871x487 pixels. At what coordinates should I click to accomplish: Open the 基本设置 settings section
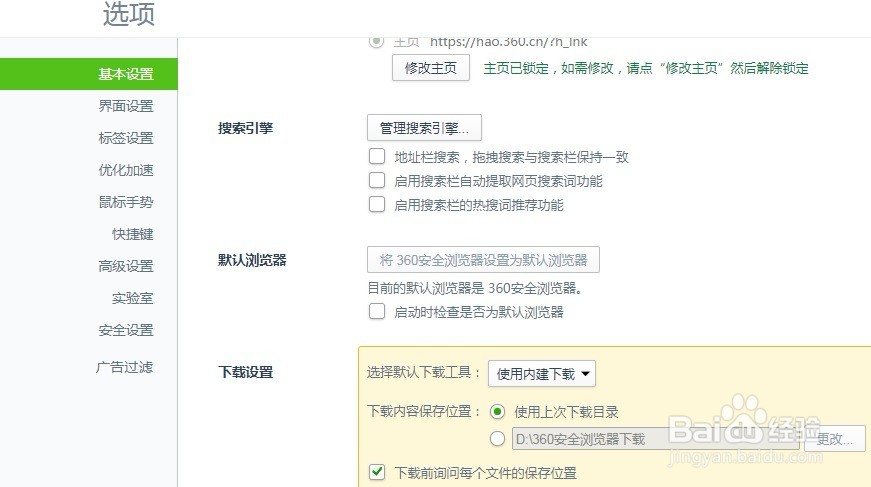[x=89, y=74]
